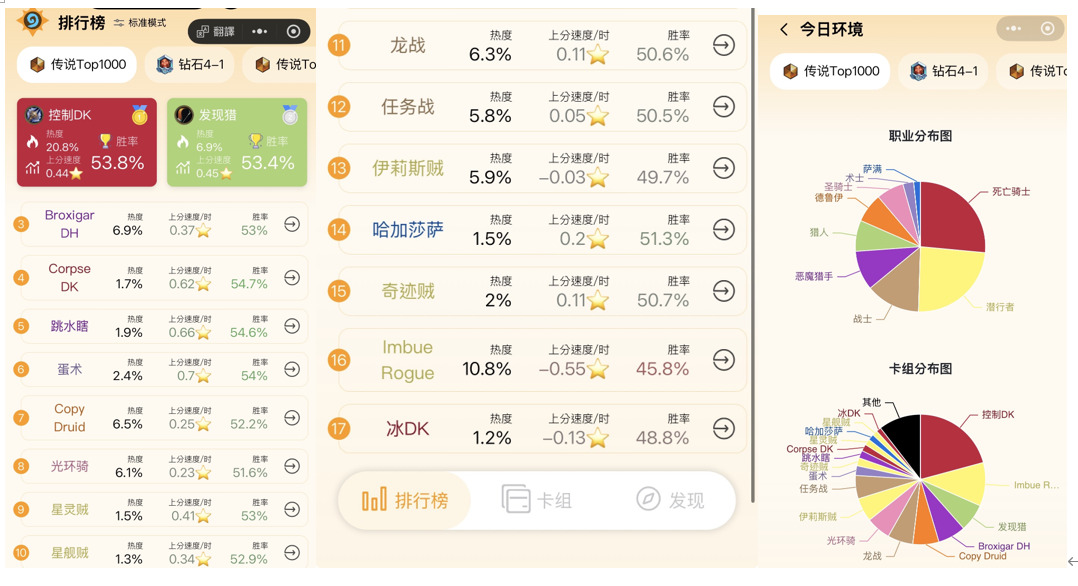Click the trophy icon on 发现猎 card
The height and width of the screenshot is (586, 1078).
coord(255,141)
